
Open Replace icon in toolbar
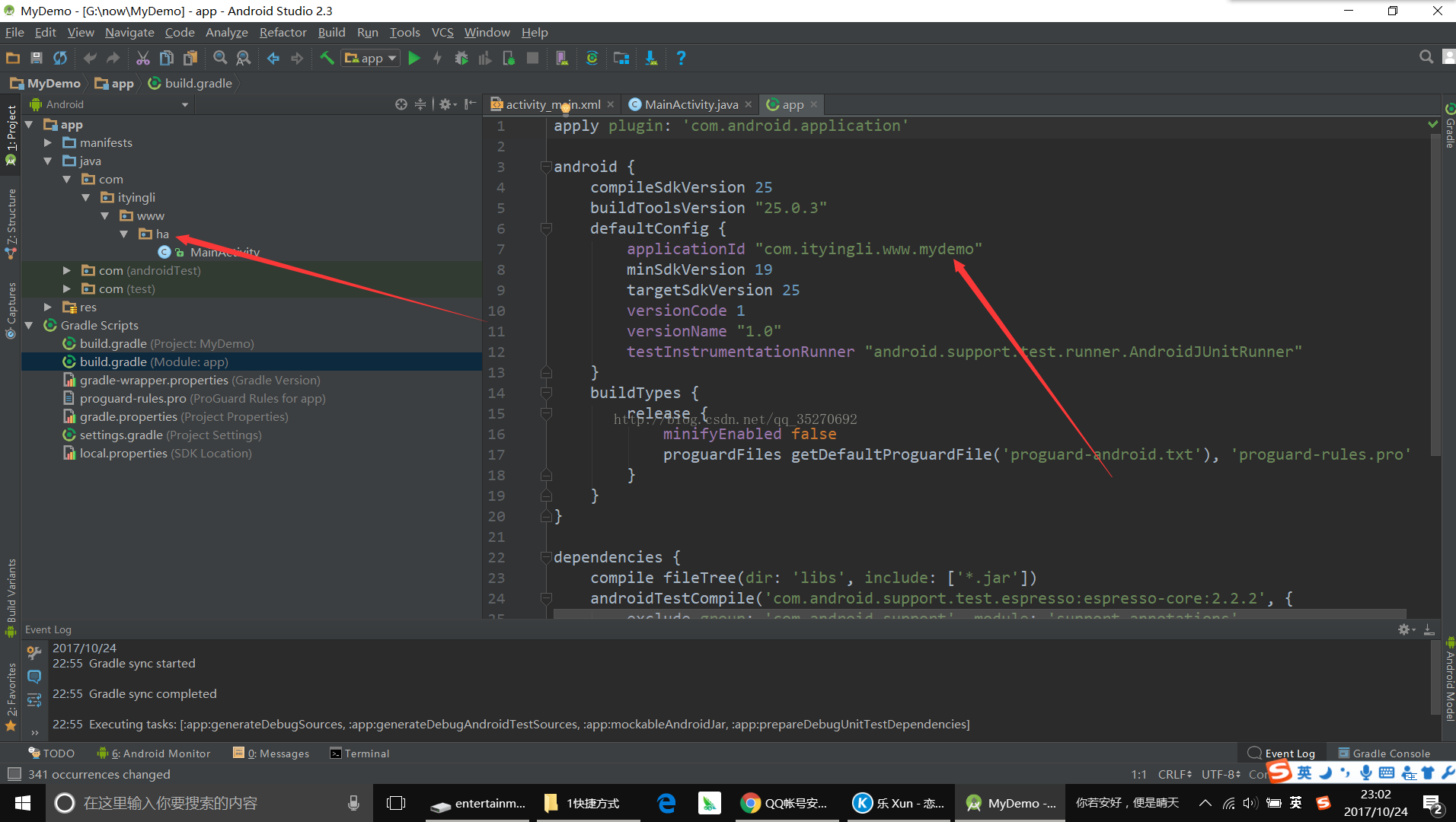point(244,58)
